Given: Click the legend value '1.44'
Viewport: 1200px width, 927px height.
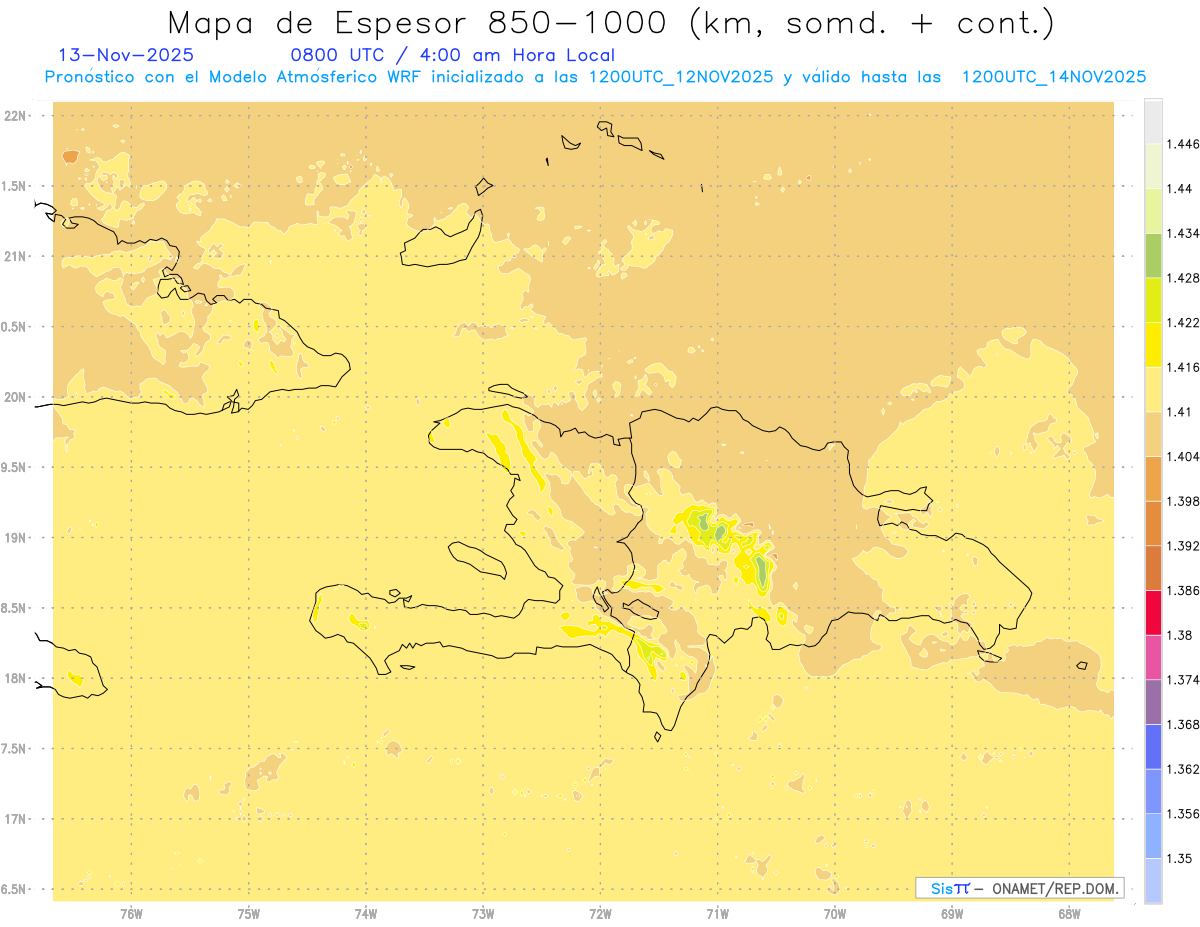Looking at the screenshot, I should 1180,188.
